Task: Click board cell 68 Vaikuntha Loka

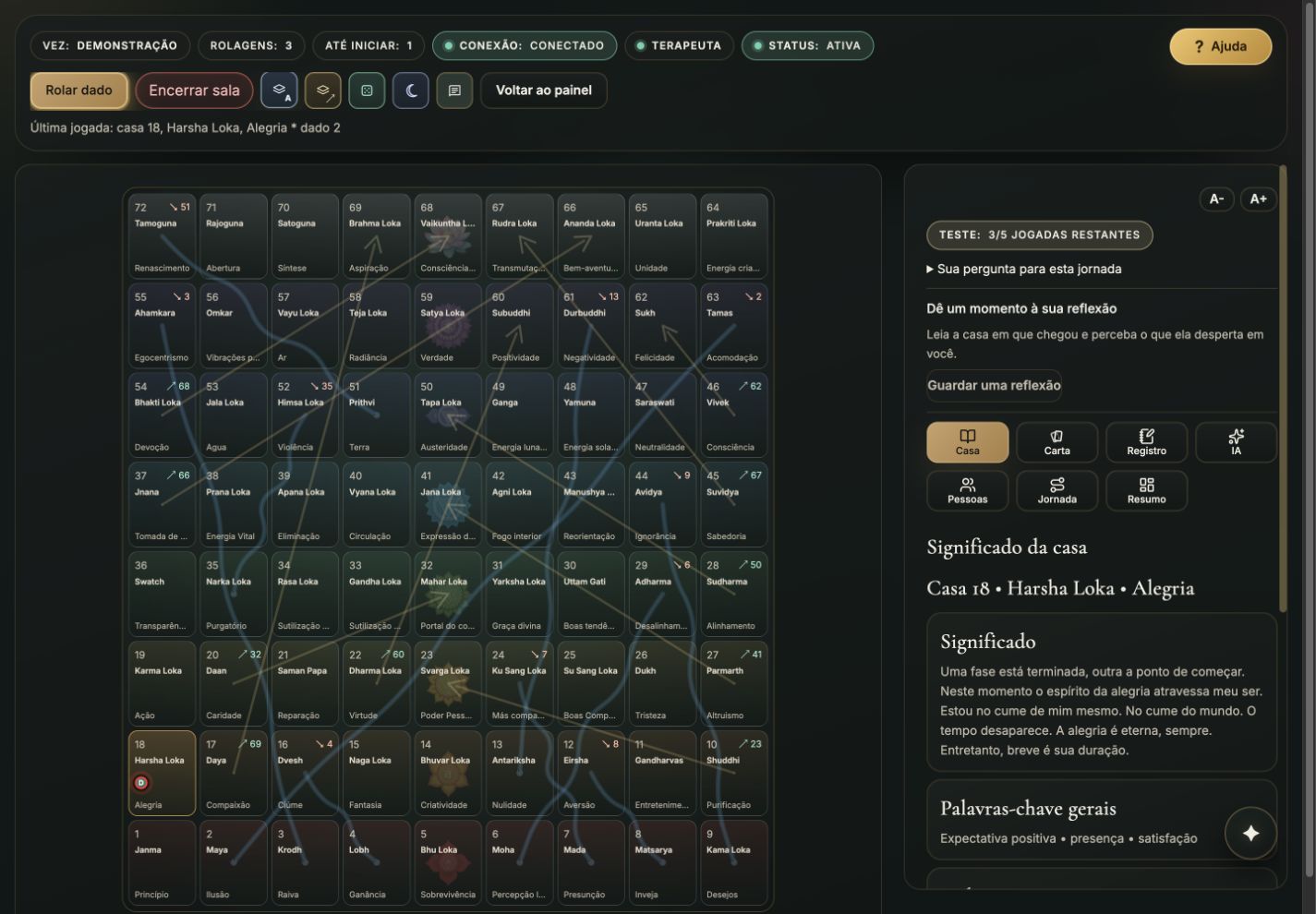Action: click(448, 236)
